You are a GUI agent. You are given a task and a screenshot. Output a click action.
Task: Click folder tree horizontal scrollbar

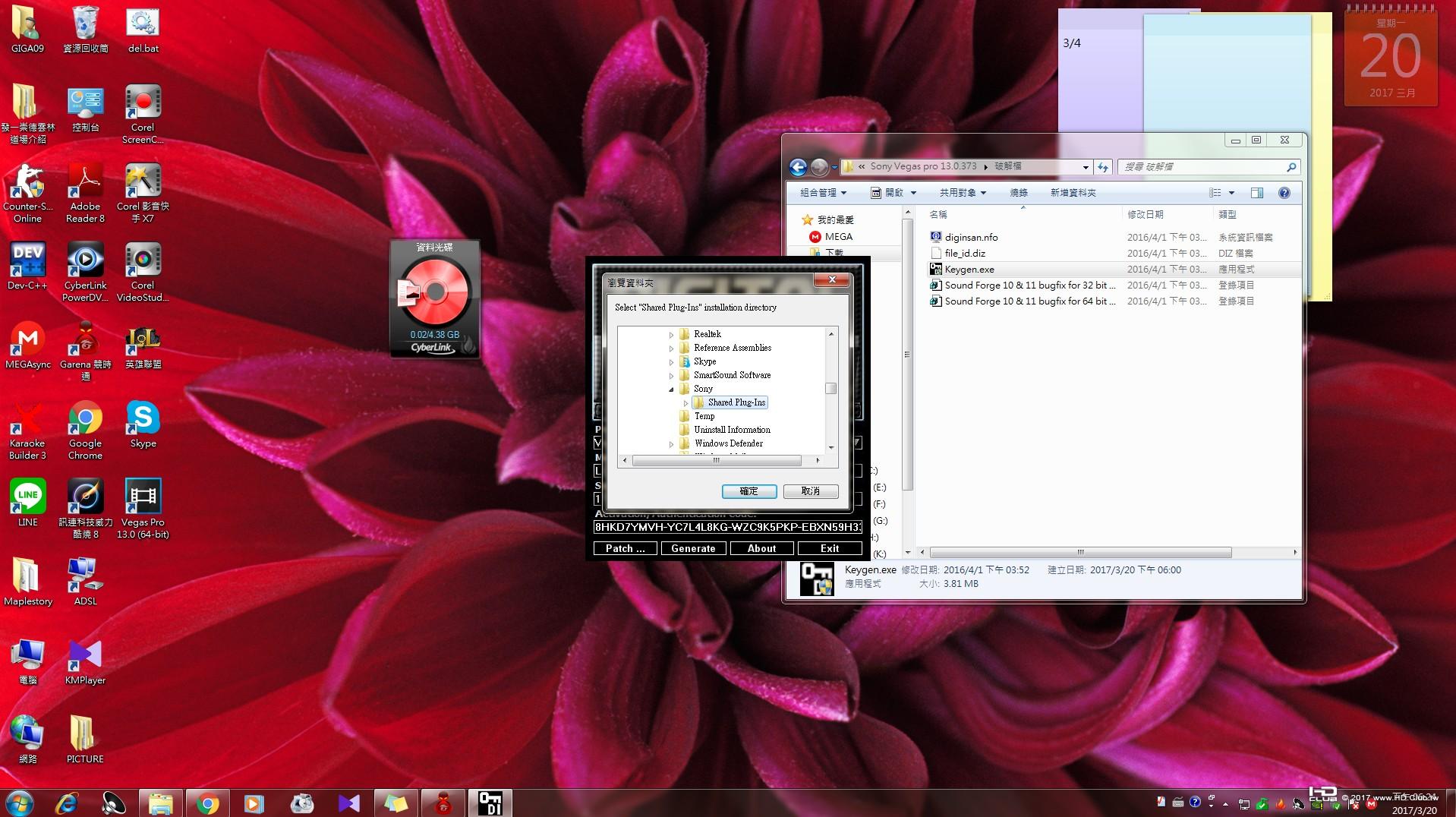point(716,461)
